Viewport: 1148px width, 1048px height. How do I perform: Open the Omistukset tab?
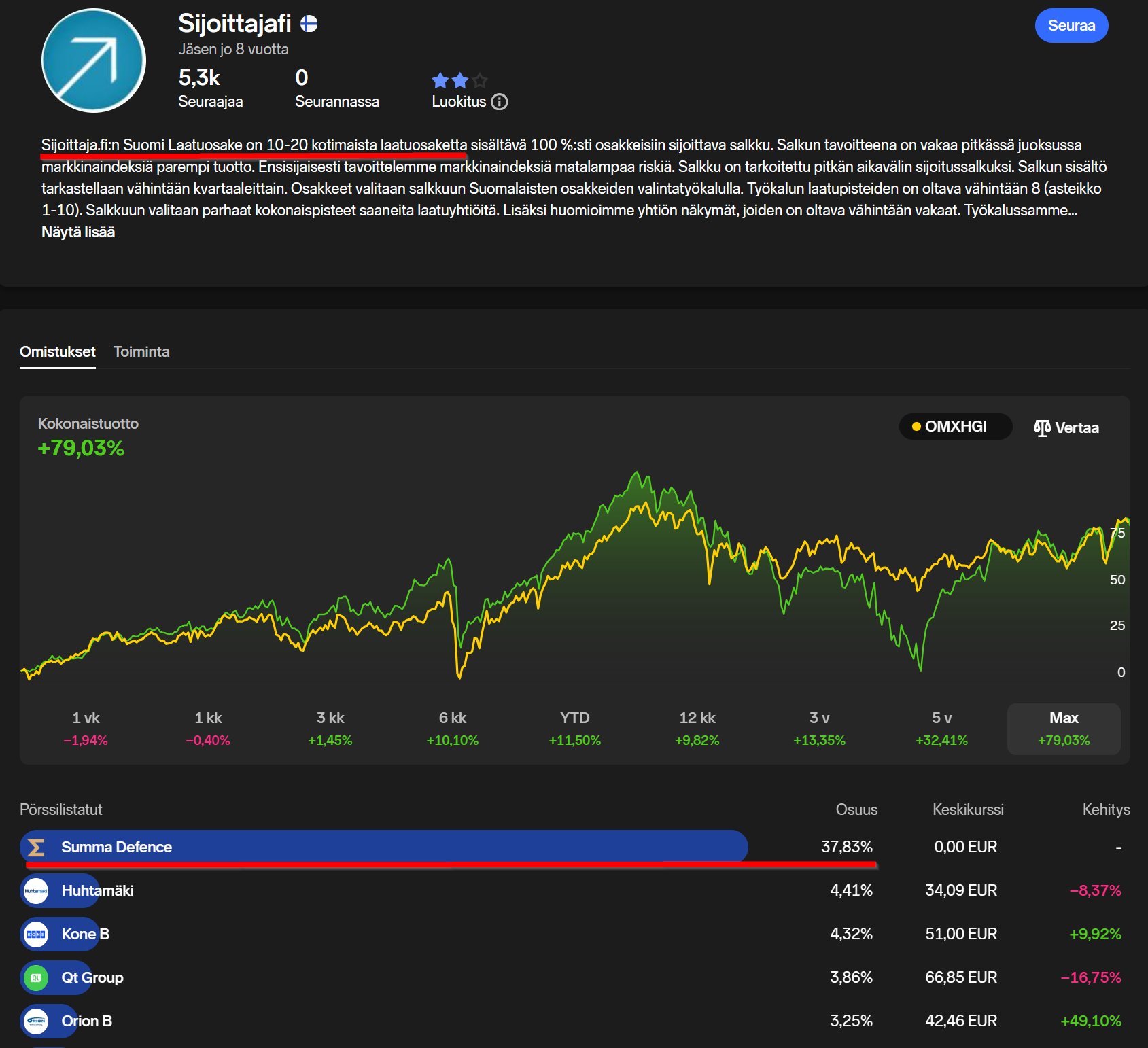[58, 352]
